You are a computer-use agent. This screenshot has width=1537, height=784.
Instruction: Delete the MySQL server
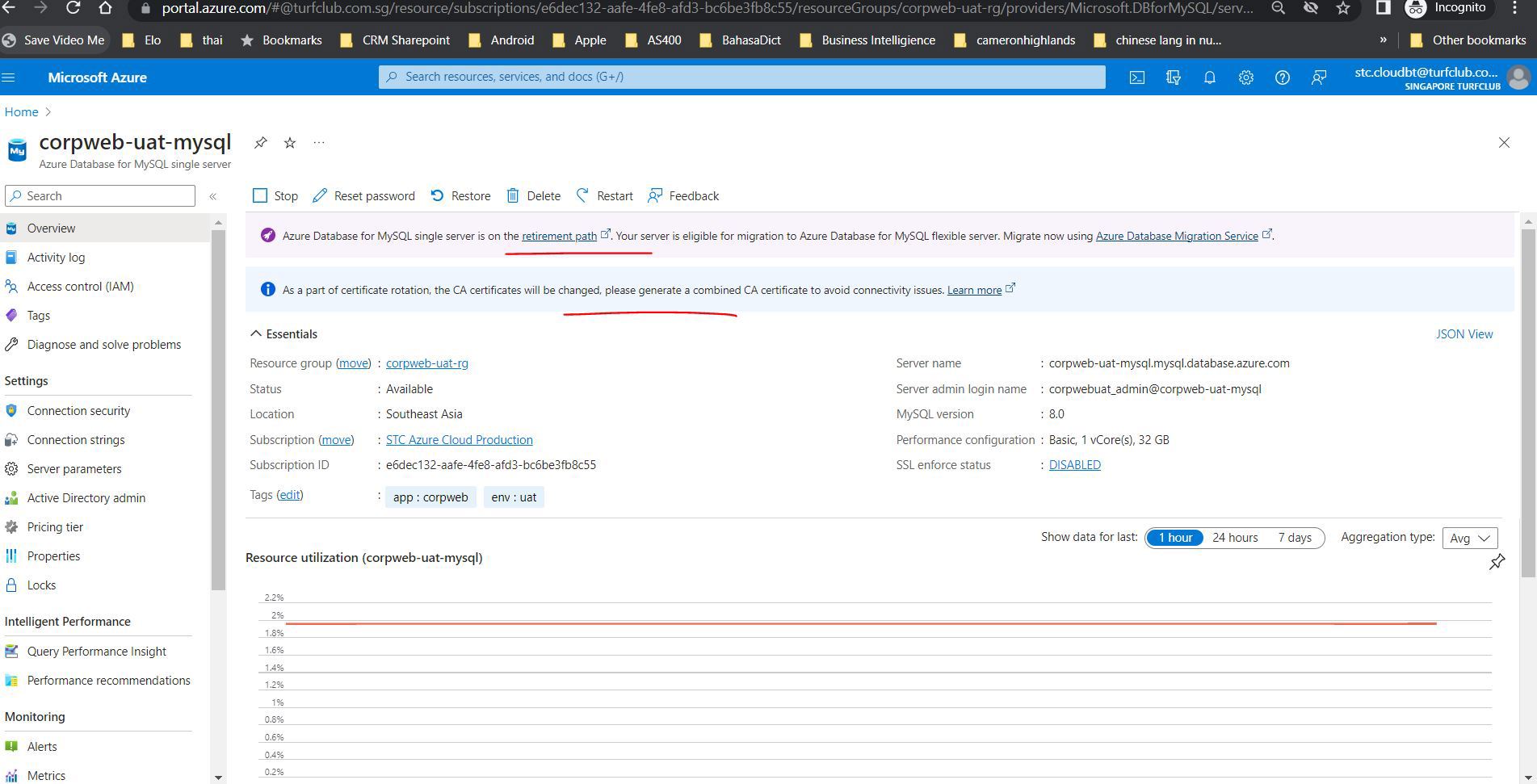534,195
